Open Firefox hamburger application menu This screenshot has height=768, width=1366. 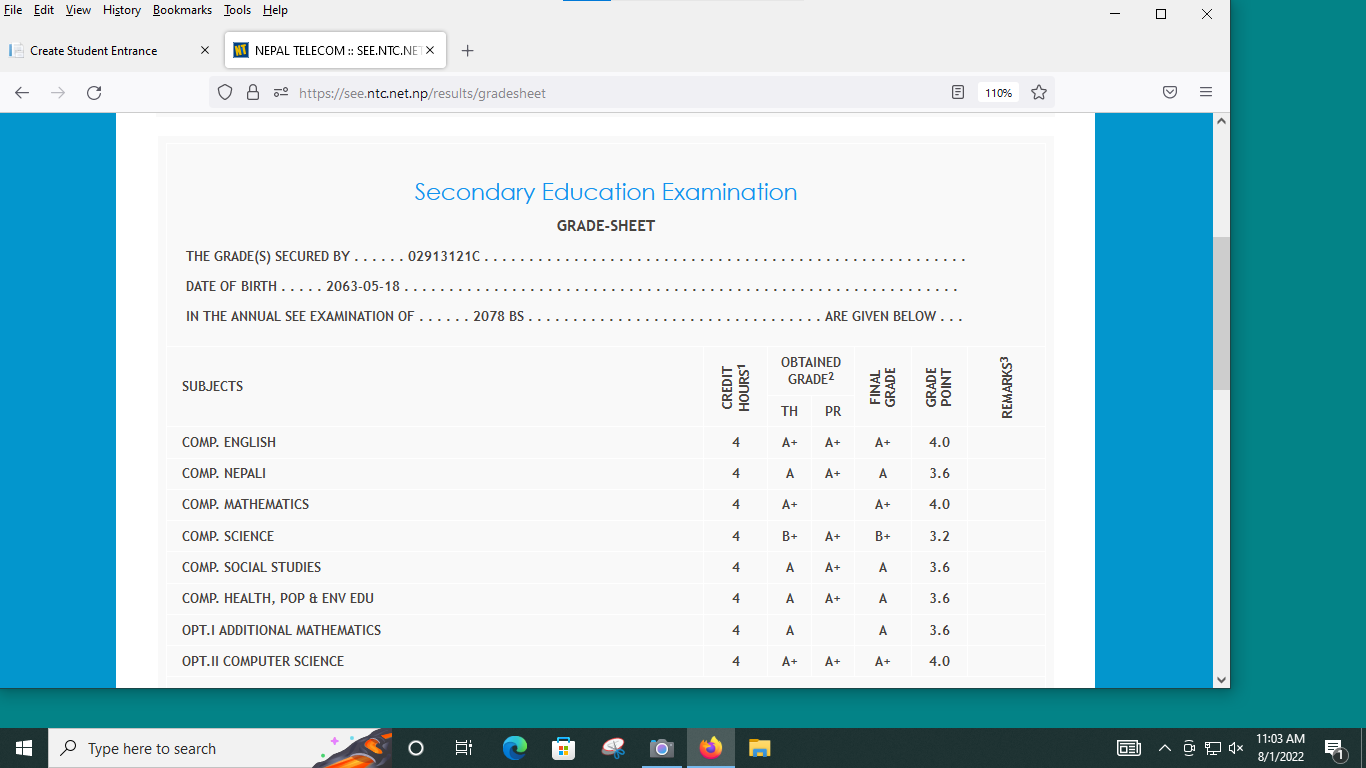[x=1206, y=93]
